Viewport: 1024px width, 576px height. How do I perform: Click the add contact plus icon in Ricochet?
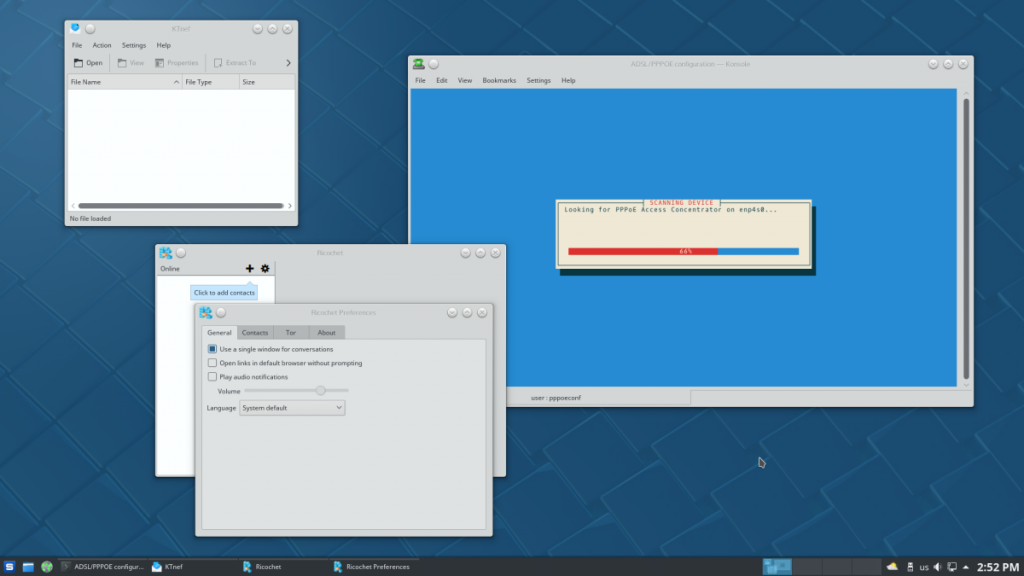tap(250, 268)
